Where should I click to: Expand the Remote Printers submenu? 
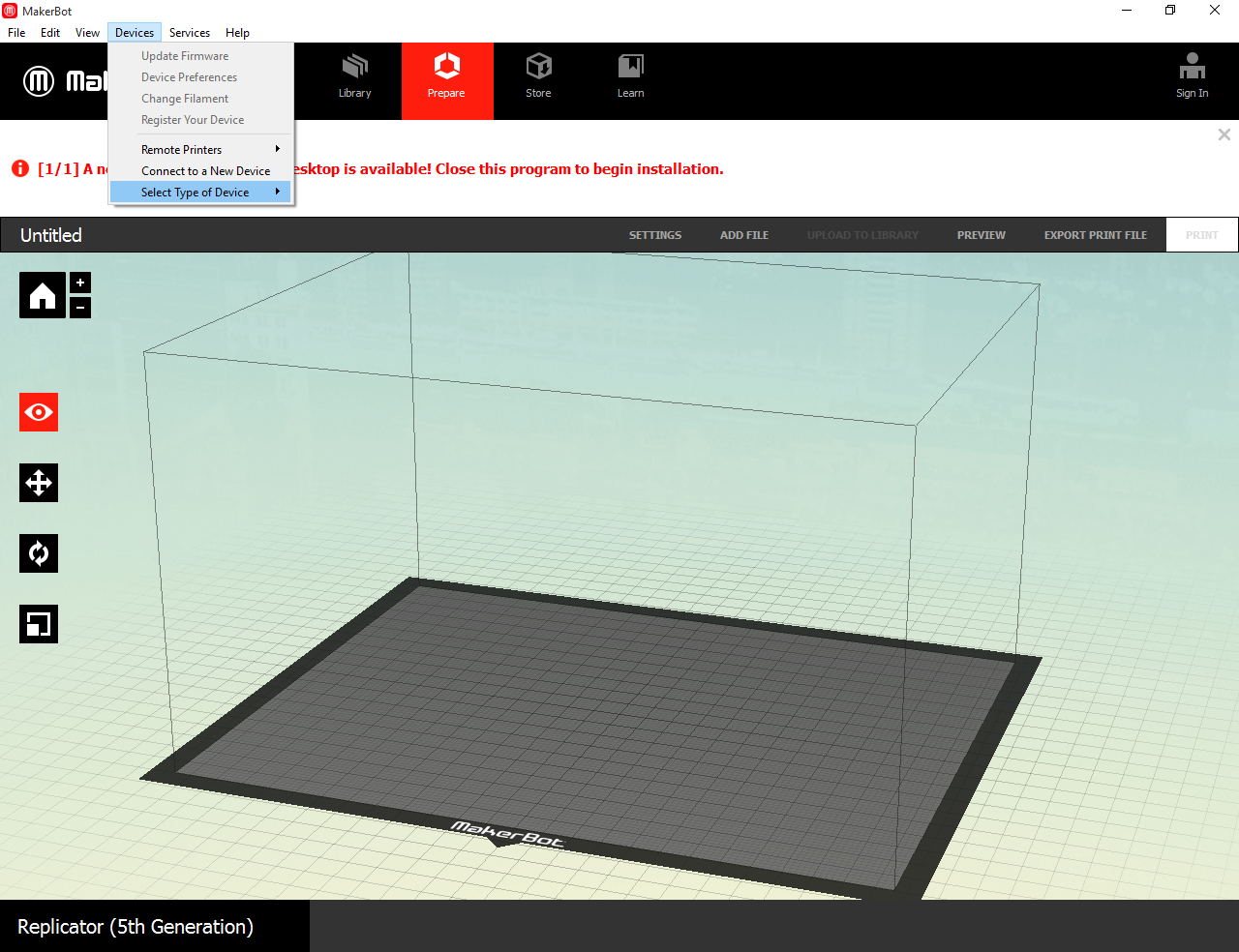(200, 150)
